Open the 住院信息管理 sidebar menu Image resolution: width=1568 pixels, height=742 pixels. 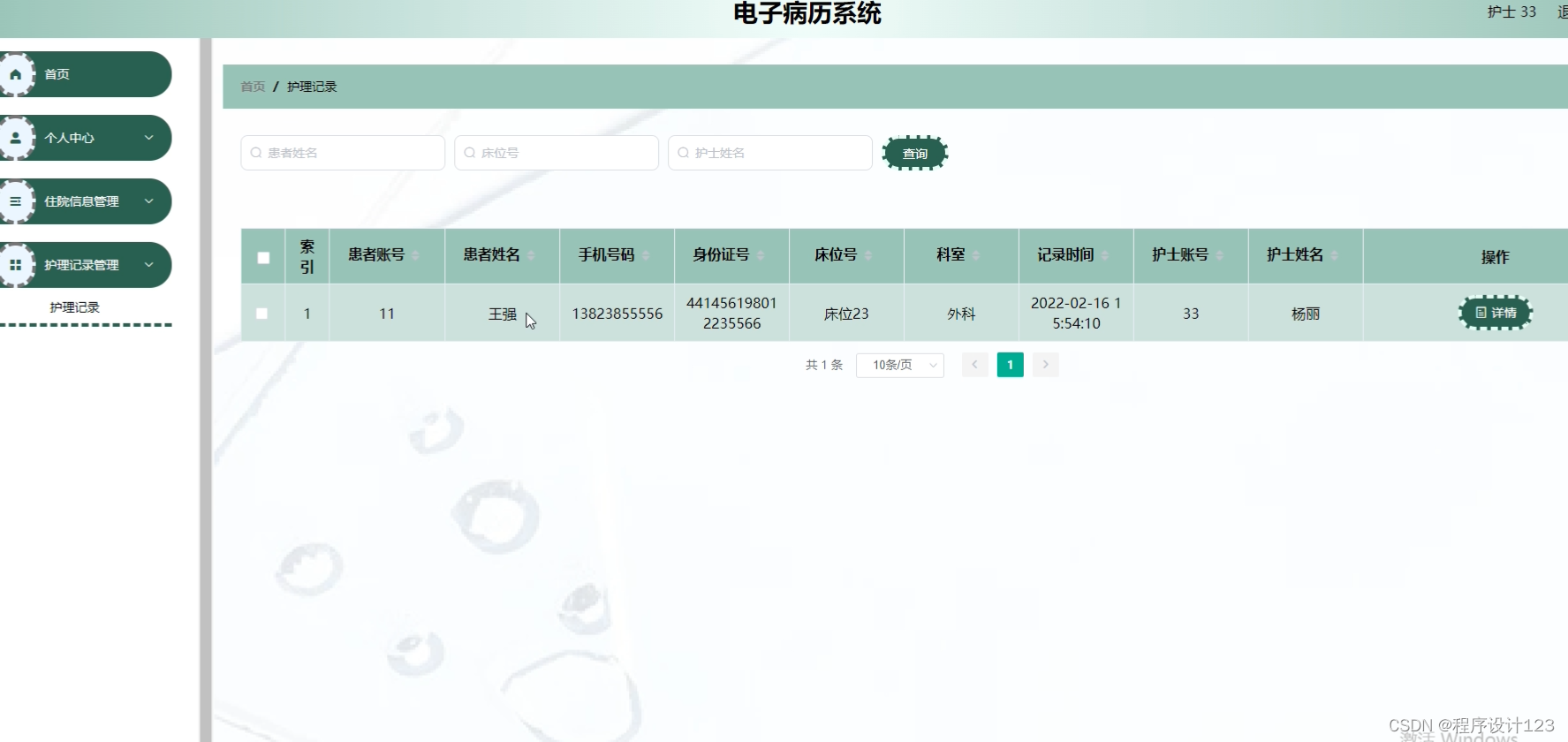pyautogui.click(x=86, y=201)
